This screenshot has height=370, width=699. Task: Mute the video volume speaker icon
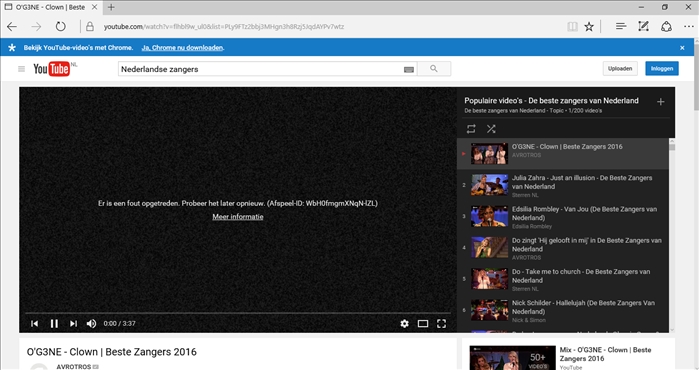coord(91,324)
